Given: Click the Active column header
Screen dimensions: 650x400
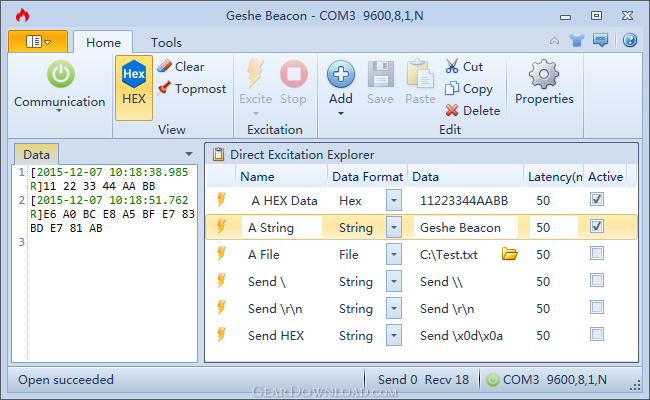Looking at the screenshot, I should [605, 177].
